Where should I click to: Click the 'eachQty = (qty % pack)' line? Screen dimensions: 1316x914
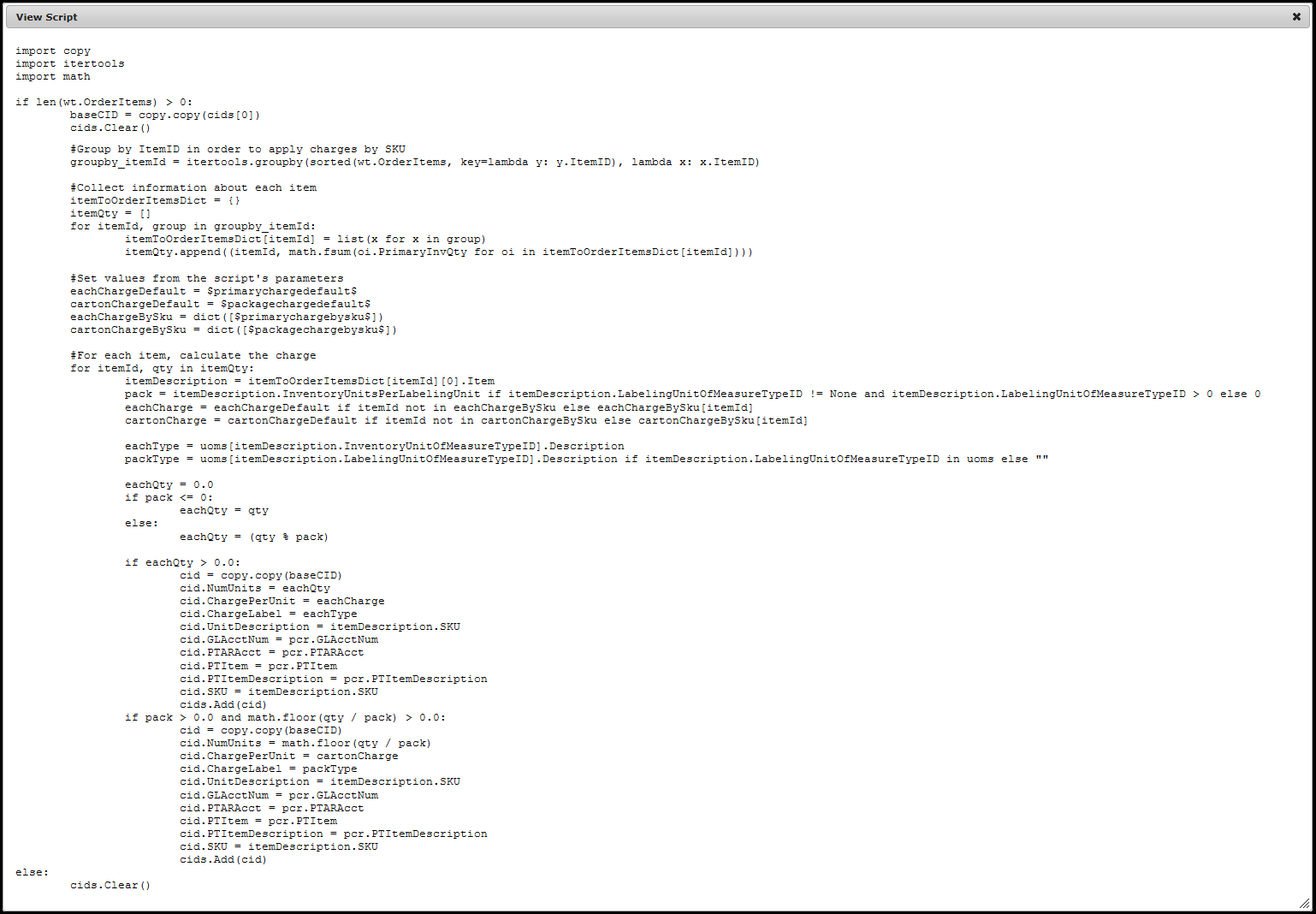(254, 537)
